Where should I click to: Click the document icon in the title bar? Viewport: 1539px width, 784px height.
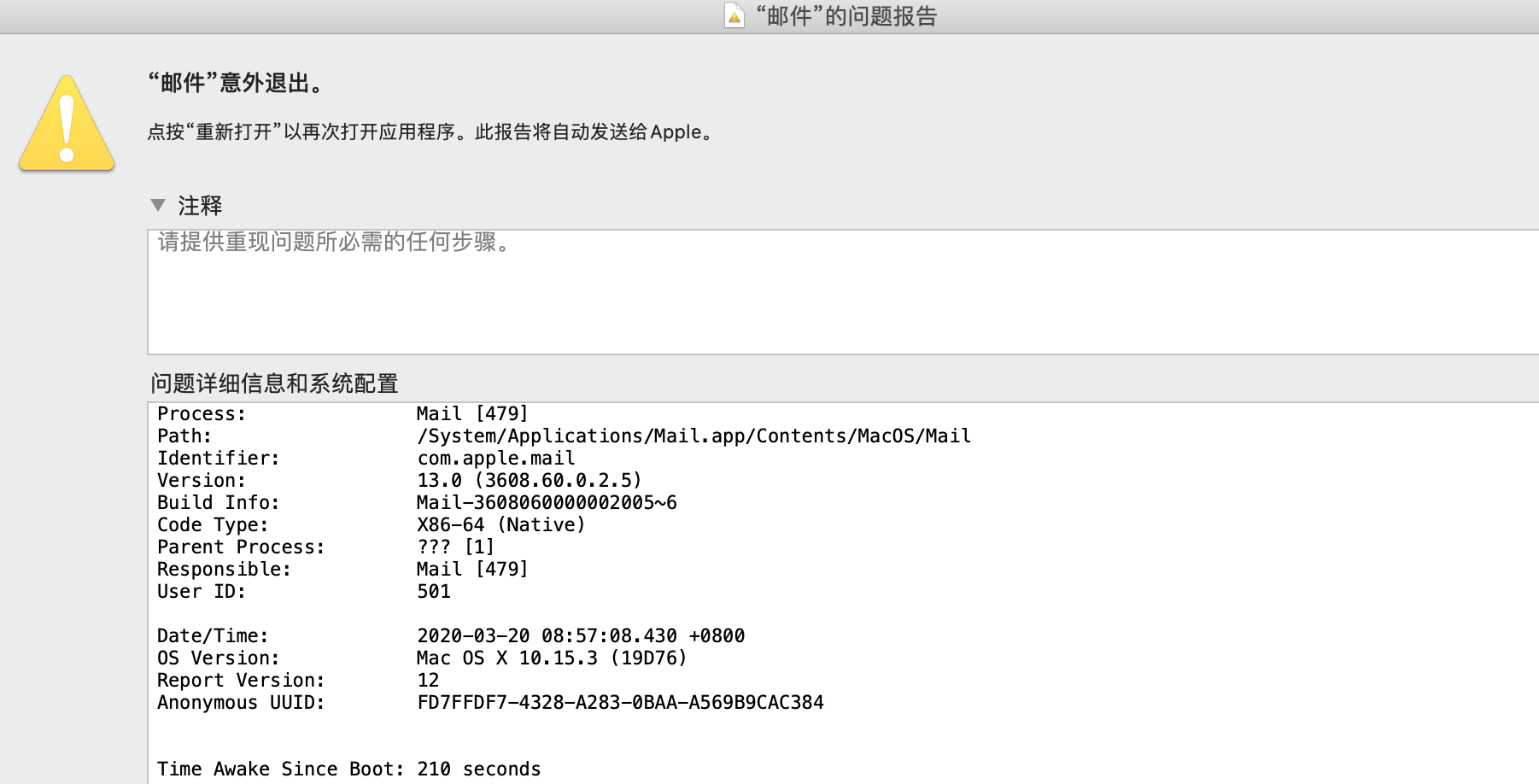pos(734,15)
